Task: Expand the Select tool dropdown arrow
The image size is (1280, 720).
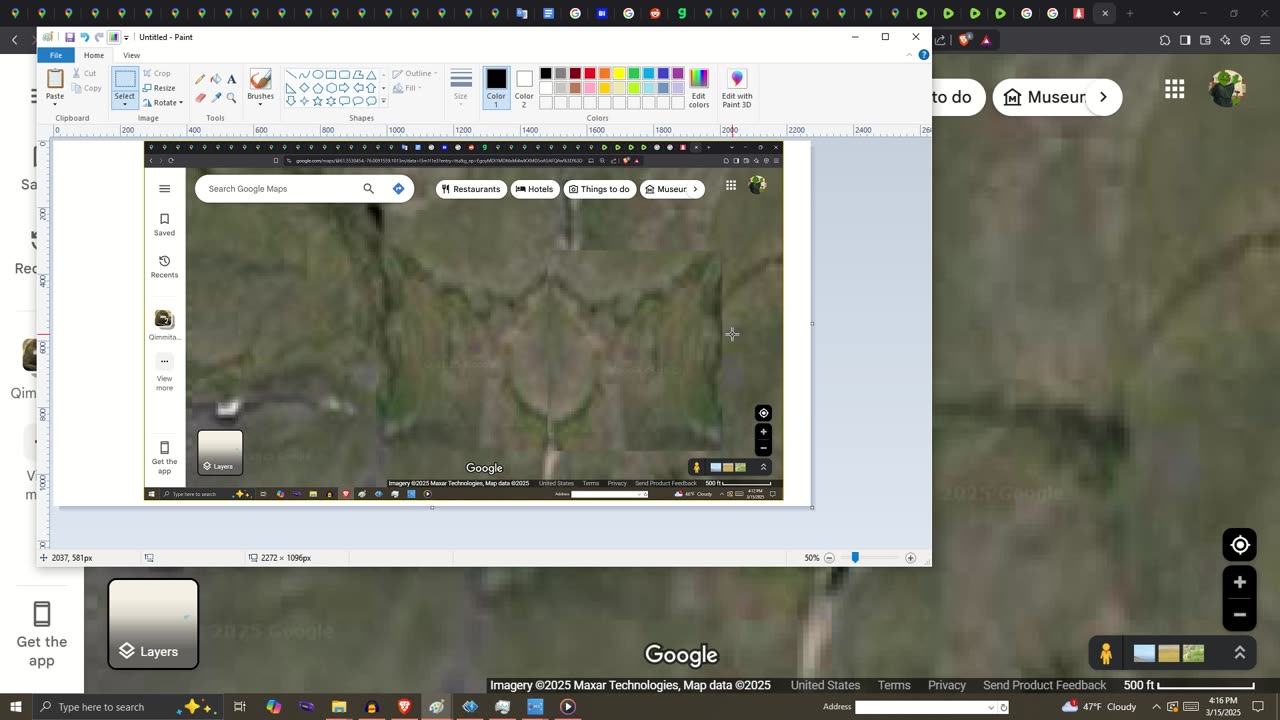Action: pyautogui.click(x=124, y=103)
